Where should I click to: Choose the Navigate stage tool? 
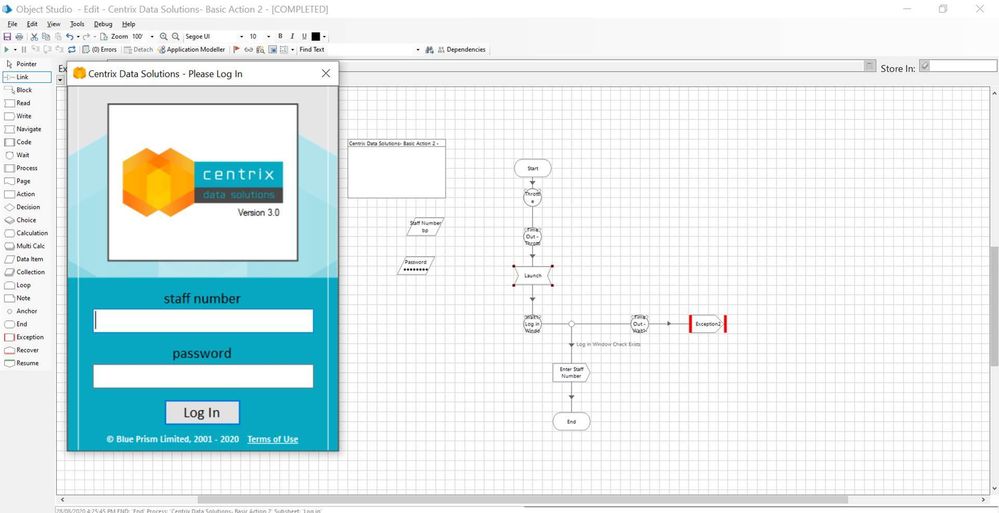(x=27, y=129)
